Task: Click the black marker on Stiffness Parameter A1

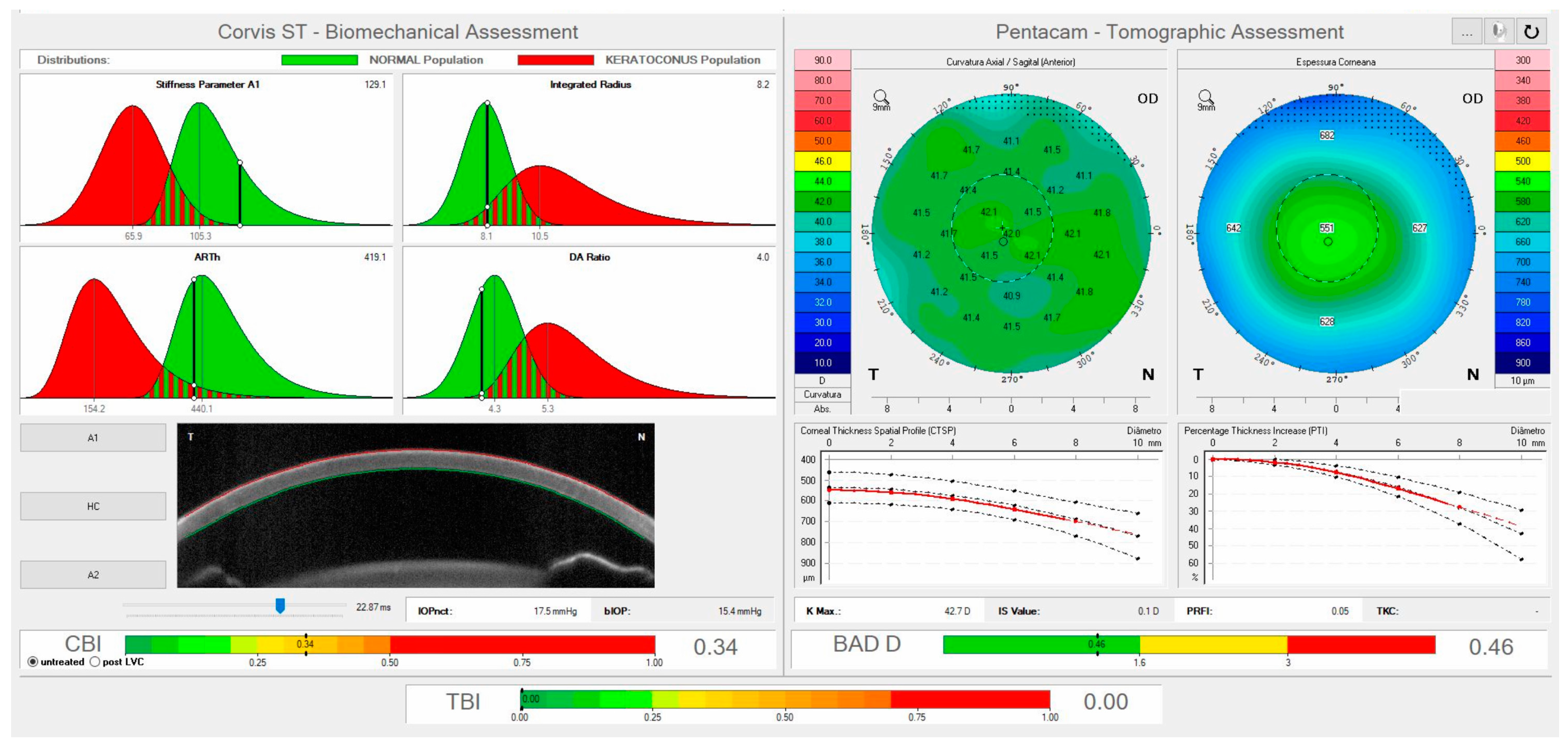Action: point(240,193)
